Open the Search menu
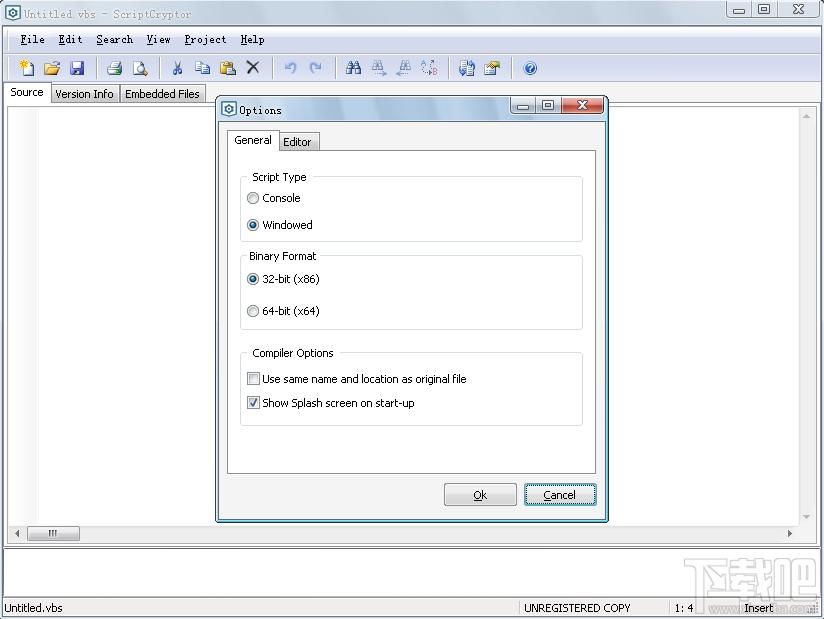824x619 pixels. pyautogui.click(x=115, y=39)
